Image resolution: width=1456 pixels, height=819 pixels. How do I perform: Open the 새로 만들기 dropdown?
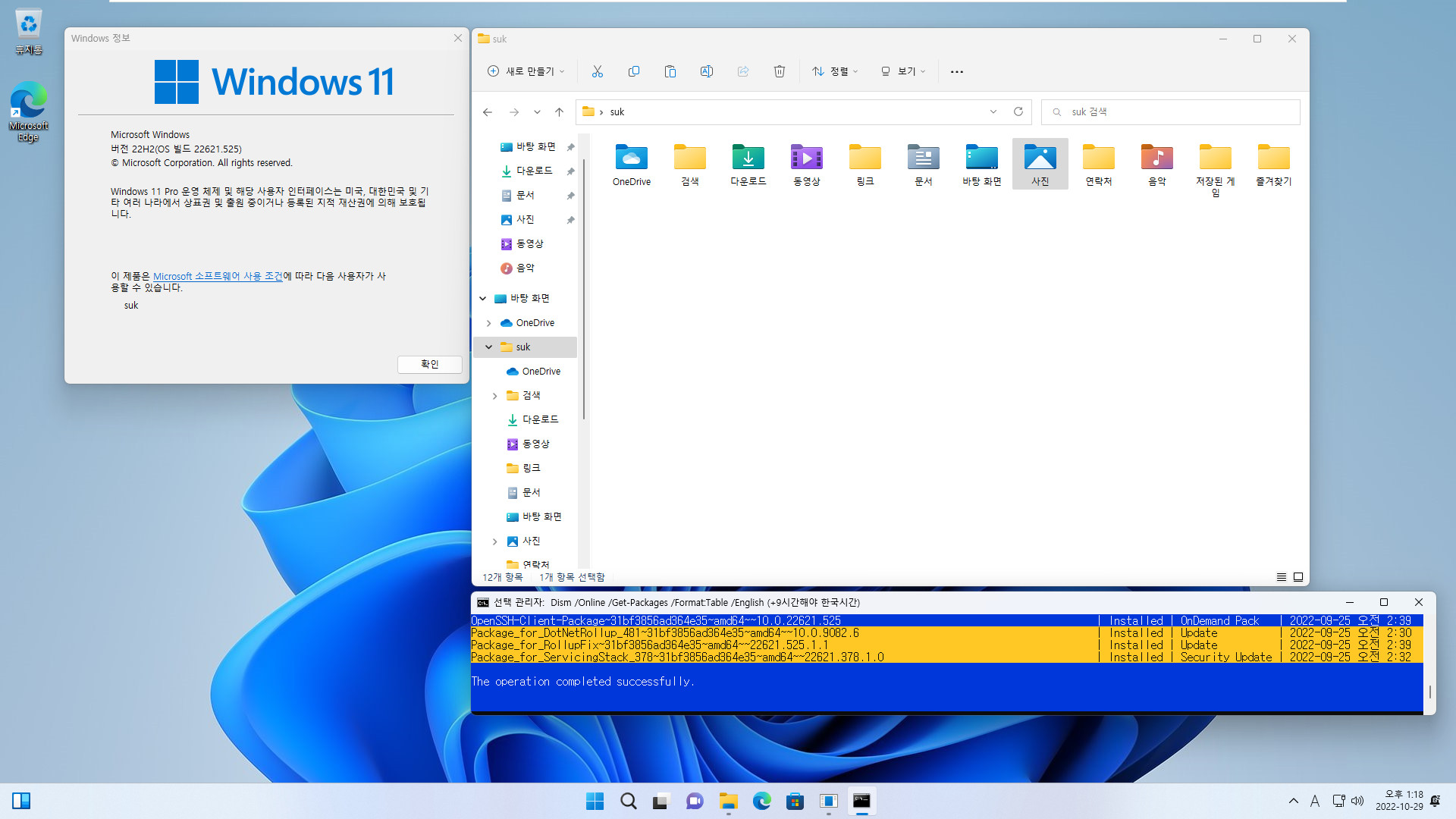point(526,71)
